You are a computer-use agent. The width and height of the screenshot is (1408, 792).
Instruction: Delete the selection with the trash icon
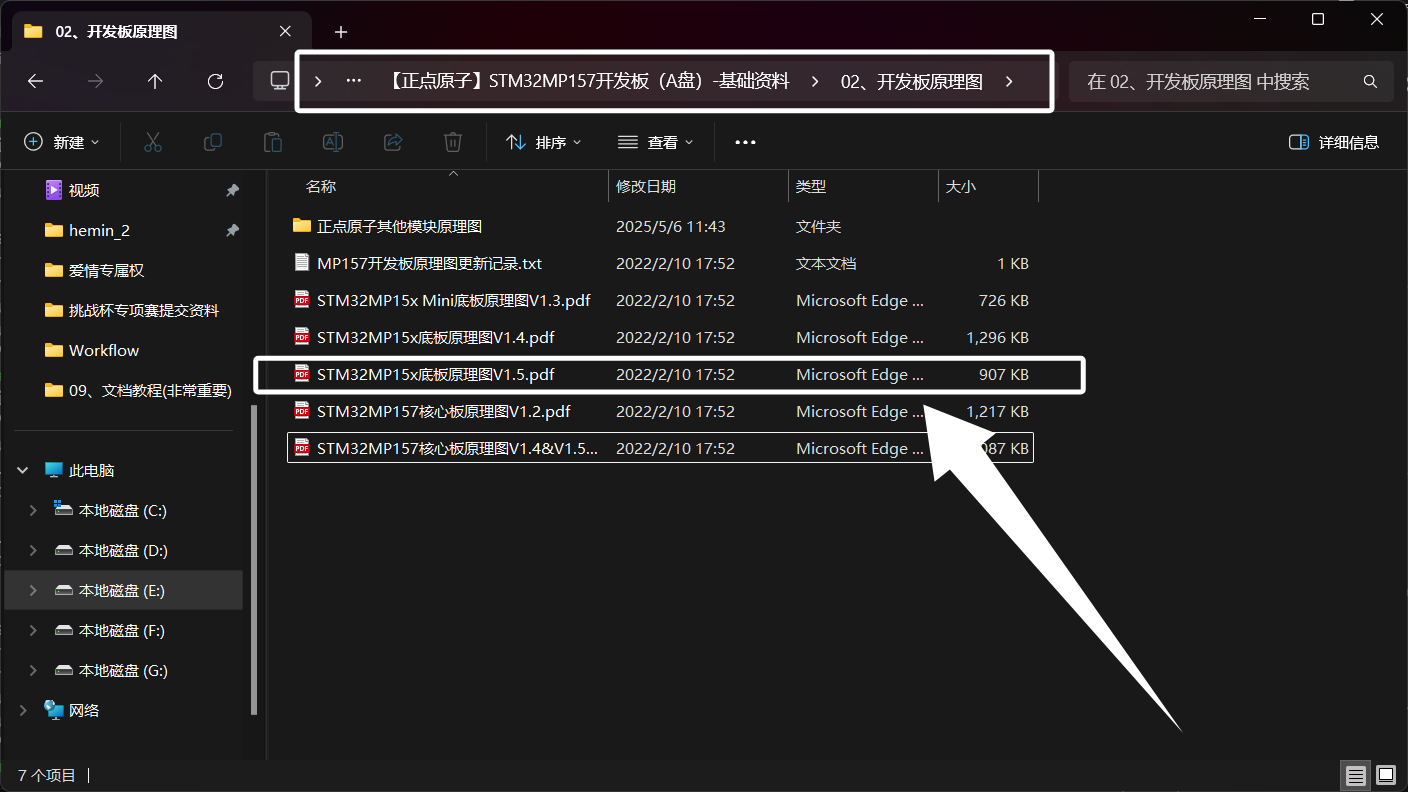(x=452, y=141)
